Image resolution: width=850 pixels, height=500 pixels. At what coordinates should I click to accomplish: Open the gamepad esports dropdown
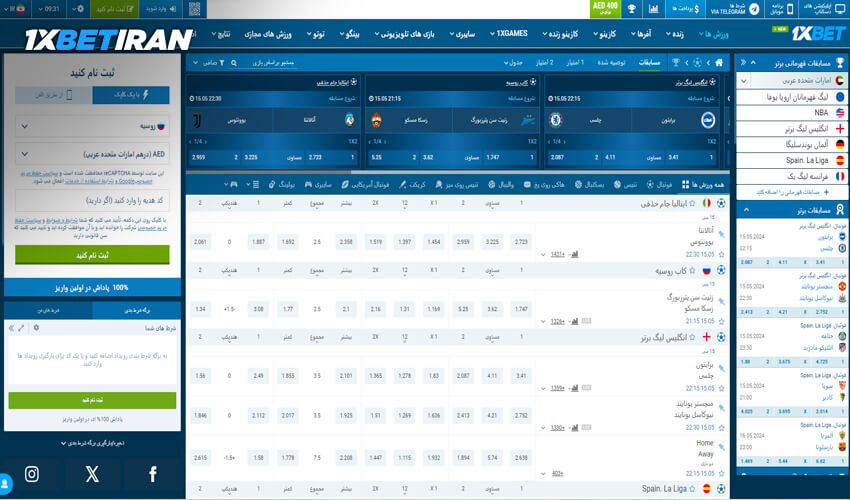230,184
